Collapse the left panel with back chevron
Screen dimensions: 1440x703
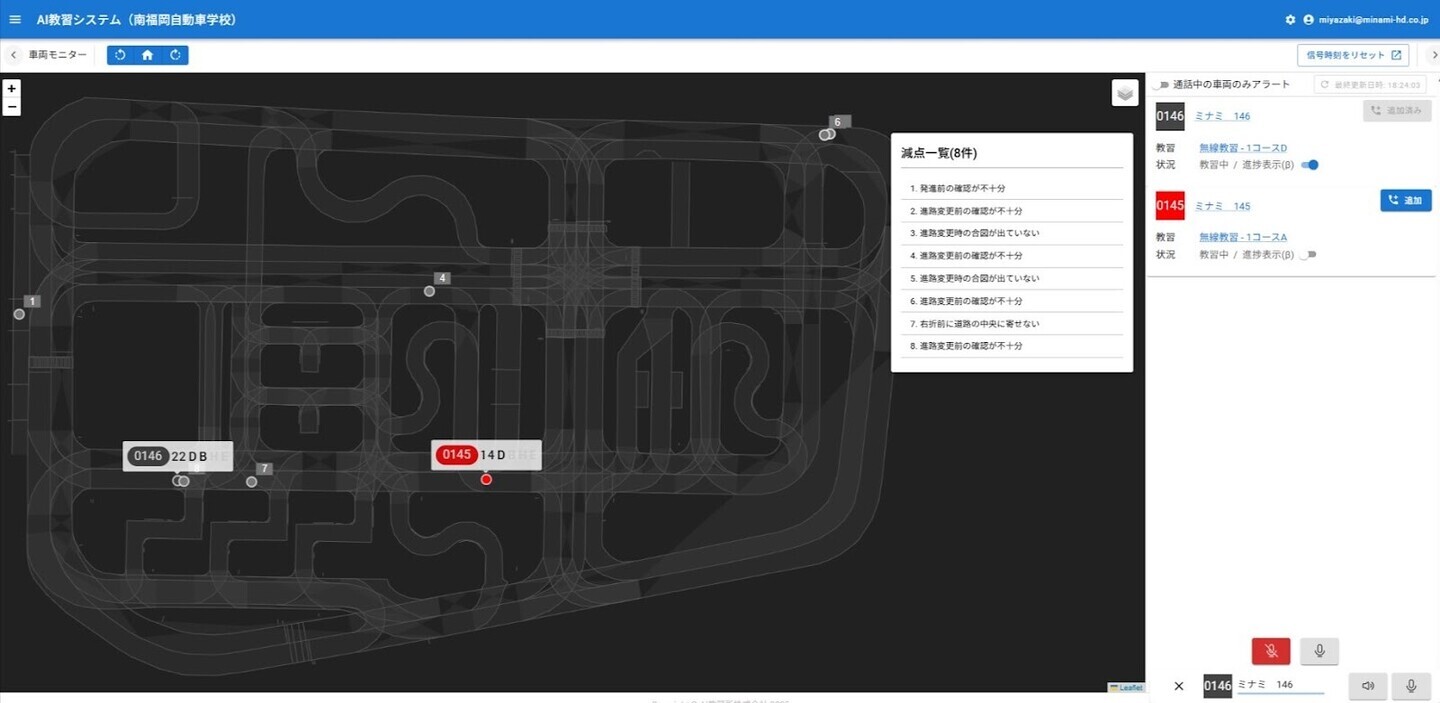[14, 55]
